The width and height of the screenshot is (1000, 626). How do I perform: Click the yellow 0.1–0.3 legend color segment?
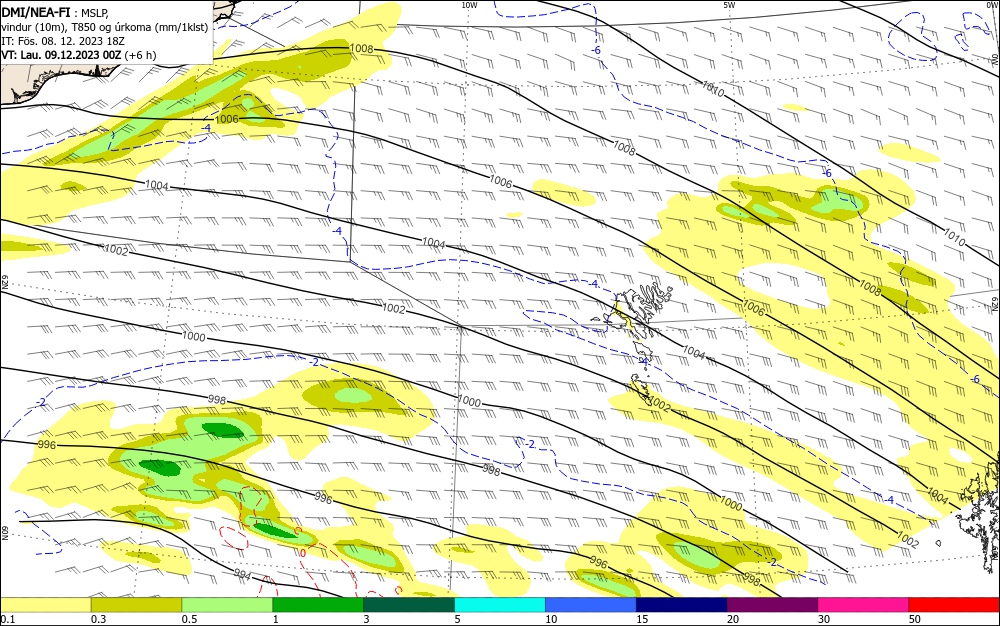coord(45,605)
